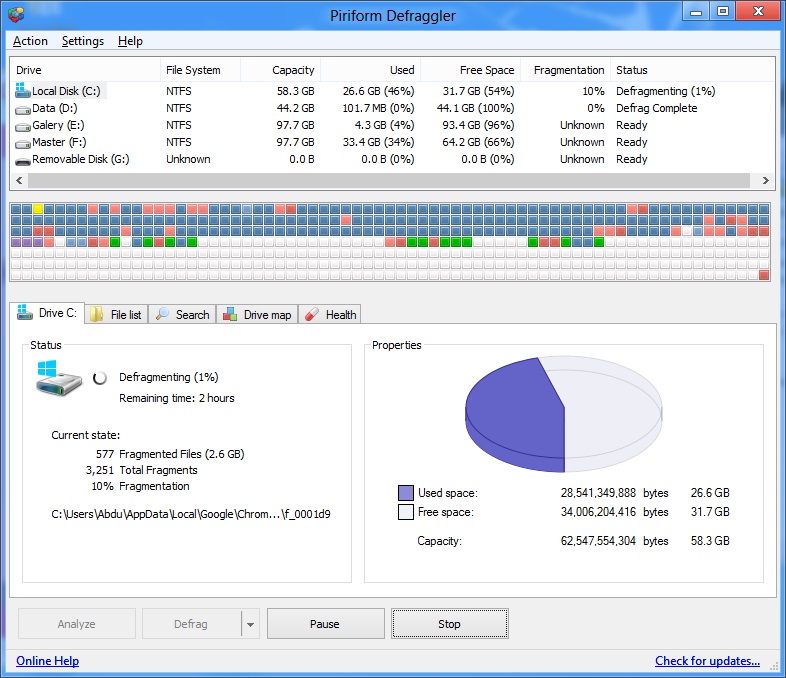The image size is (786, 678).
Task: Open the Defrag button dropdown arrow
Action: pyautogui.click(x=250, y=624)
